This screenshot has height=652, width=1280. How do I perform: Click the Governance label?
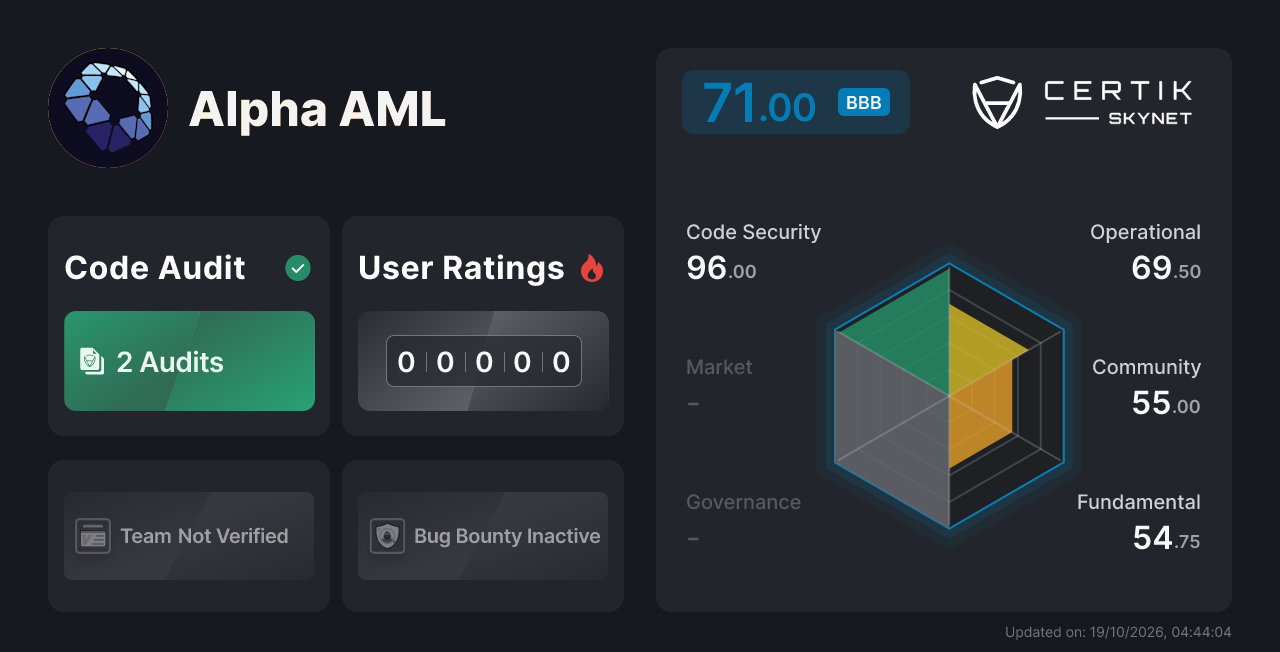tap(743, 502)
